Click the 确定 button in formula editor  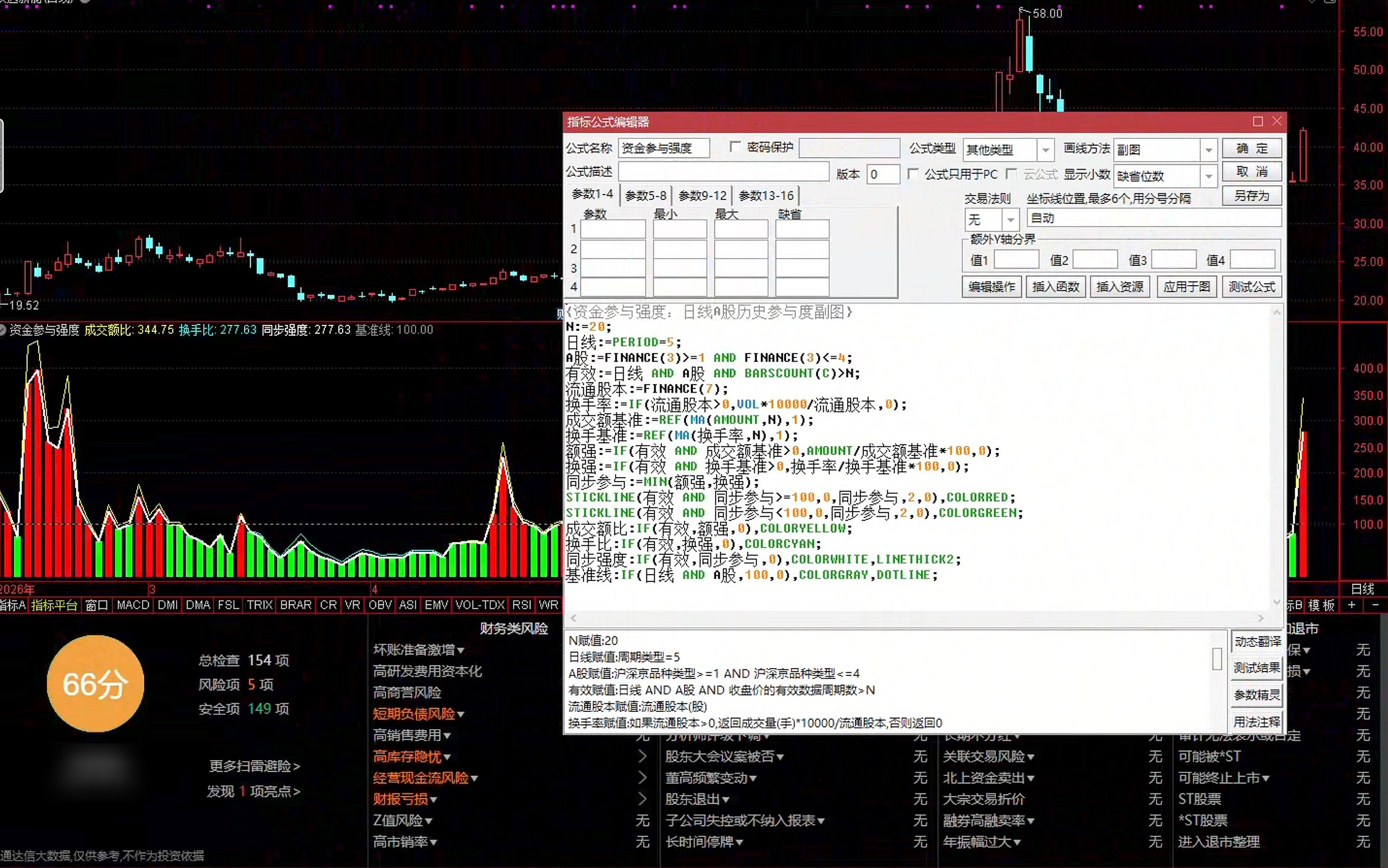(x=1252, y=149)
